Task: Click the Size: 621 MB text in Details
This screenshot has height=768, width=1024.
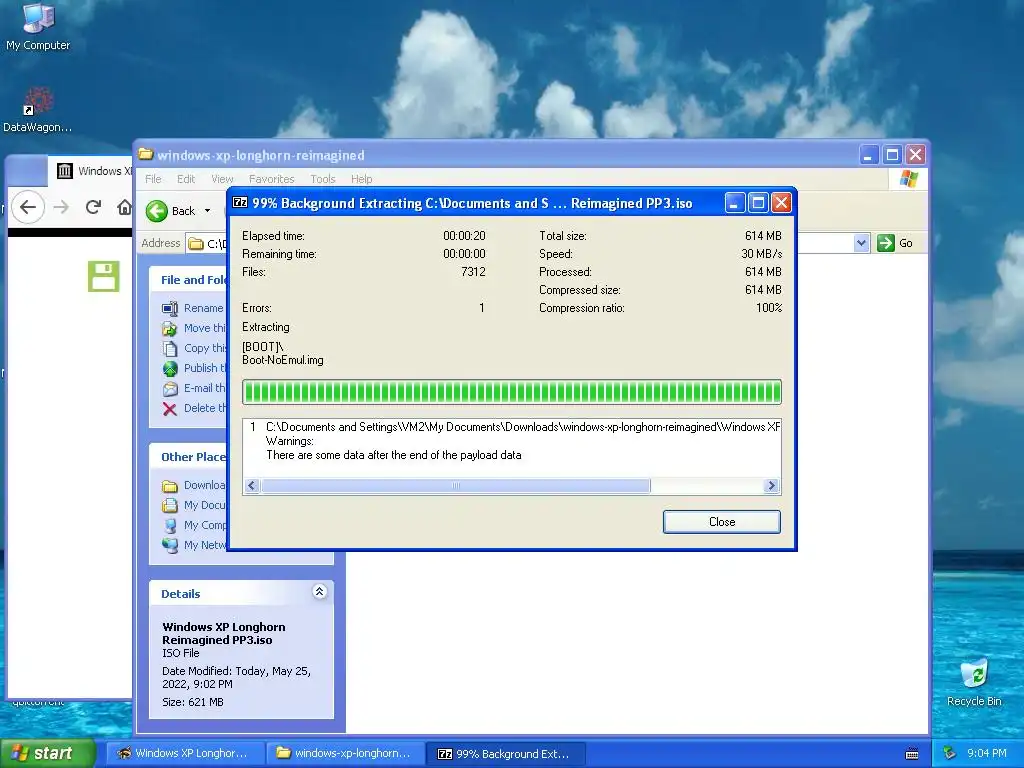Action: [193, 702]
